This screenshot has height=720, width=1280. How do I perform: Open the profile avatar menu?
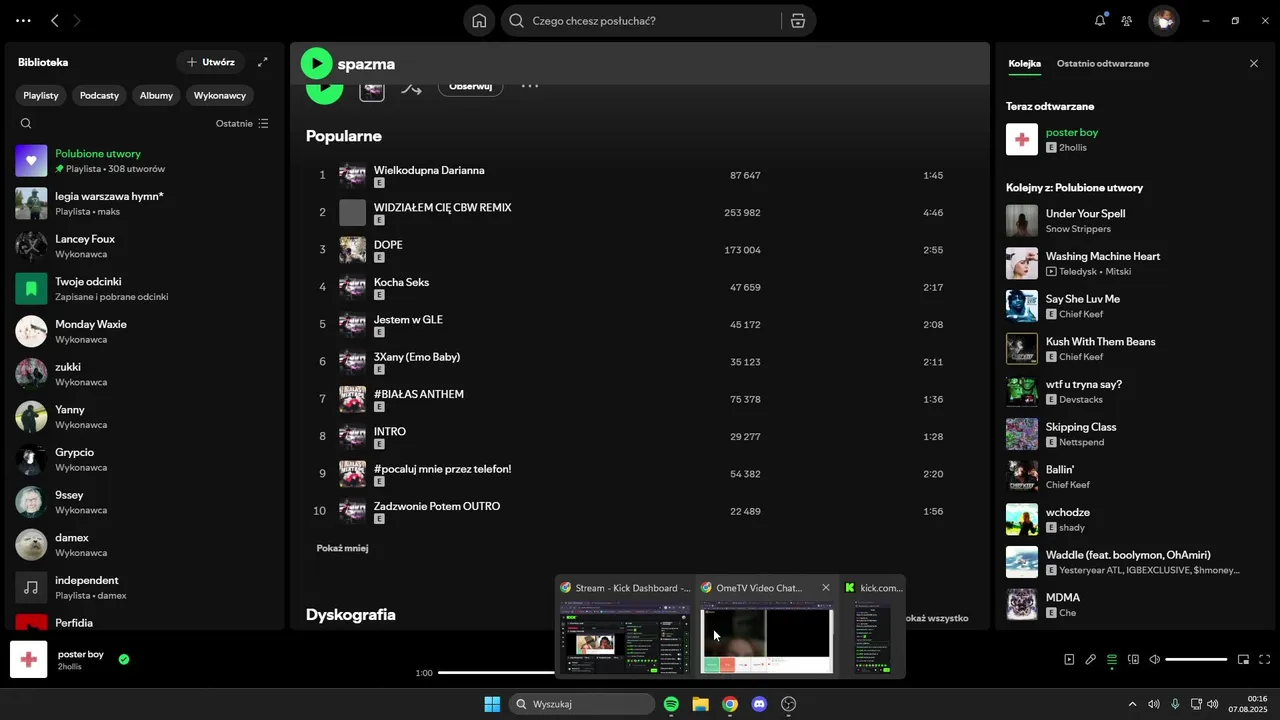pyautogui.click(x=1163, y=20)
